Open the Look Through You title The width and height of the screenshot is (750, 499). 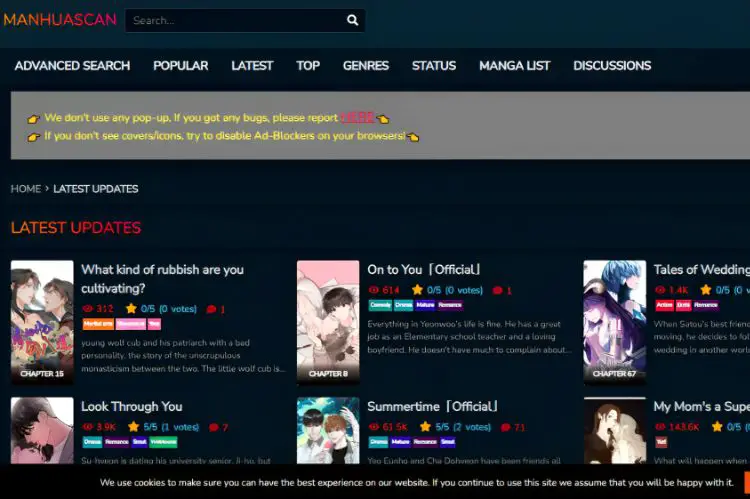click(132, 406)
